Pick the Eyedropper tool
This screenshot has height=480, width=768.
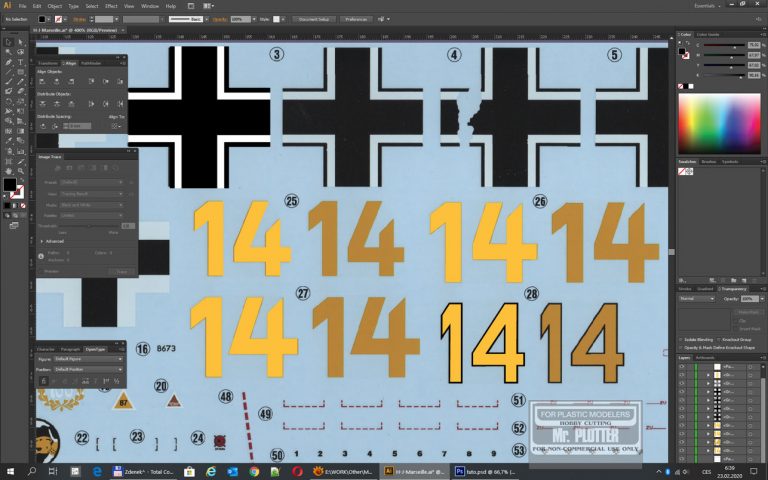pos(8,142)
